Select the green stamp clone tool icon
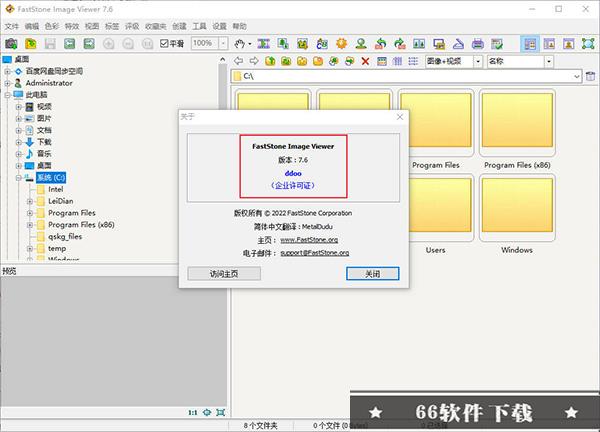The height and width of the screenshot is (432, 600). point(361,44)
